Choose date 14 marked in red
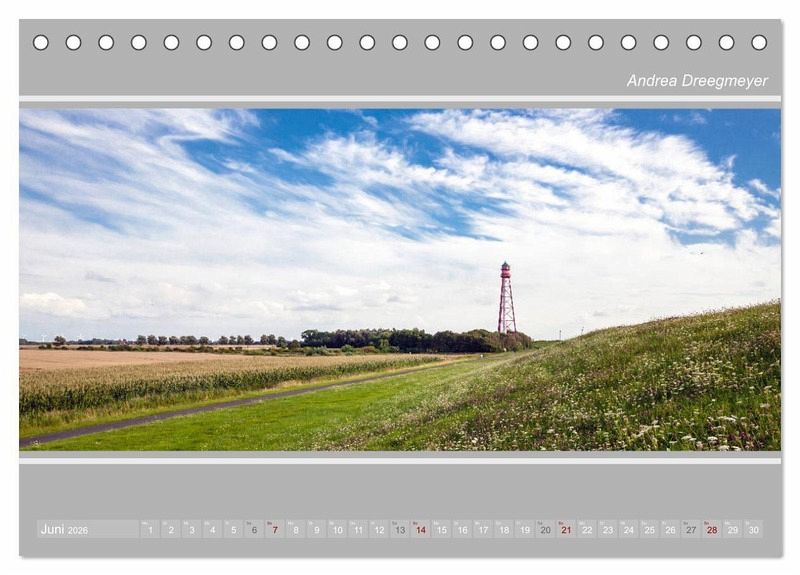The image size is (800, 575). [x=421, y=529]
